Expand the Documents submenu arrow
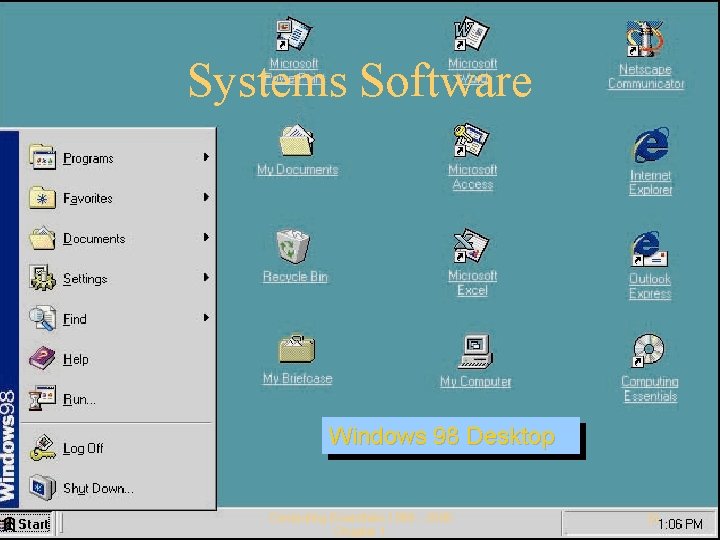Viewport: 720px width, 540px height. (206, 237)
